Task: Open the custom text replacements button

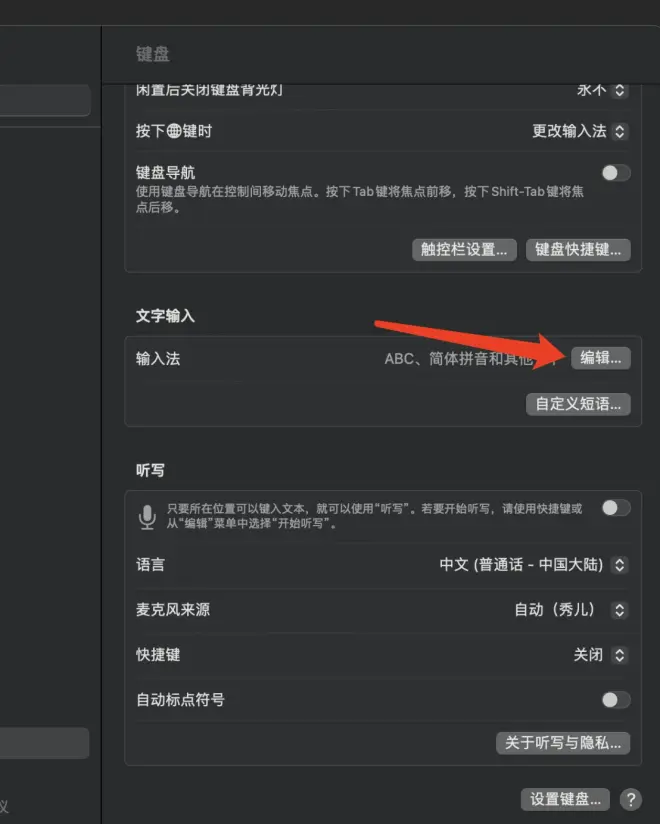Action: [x=578, y=404]
